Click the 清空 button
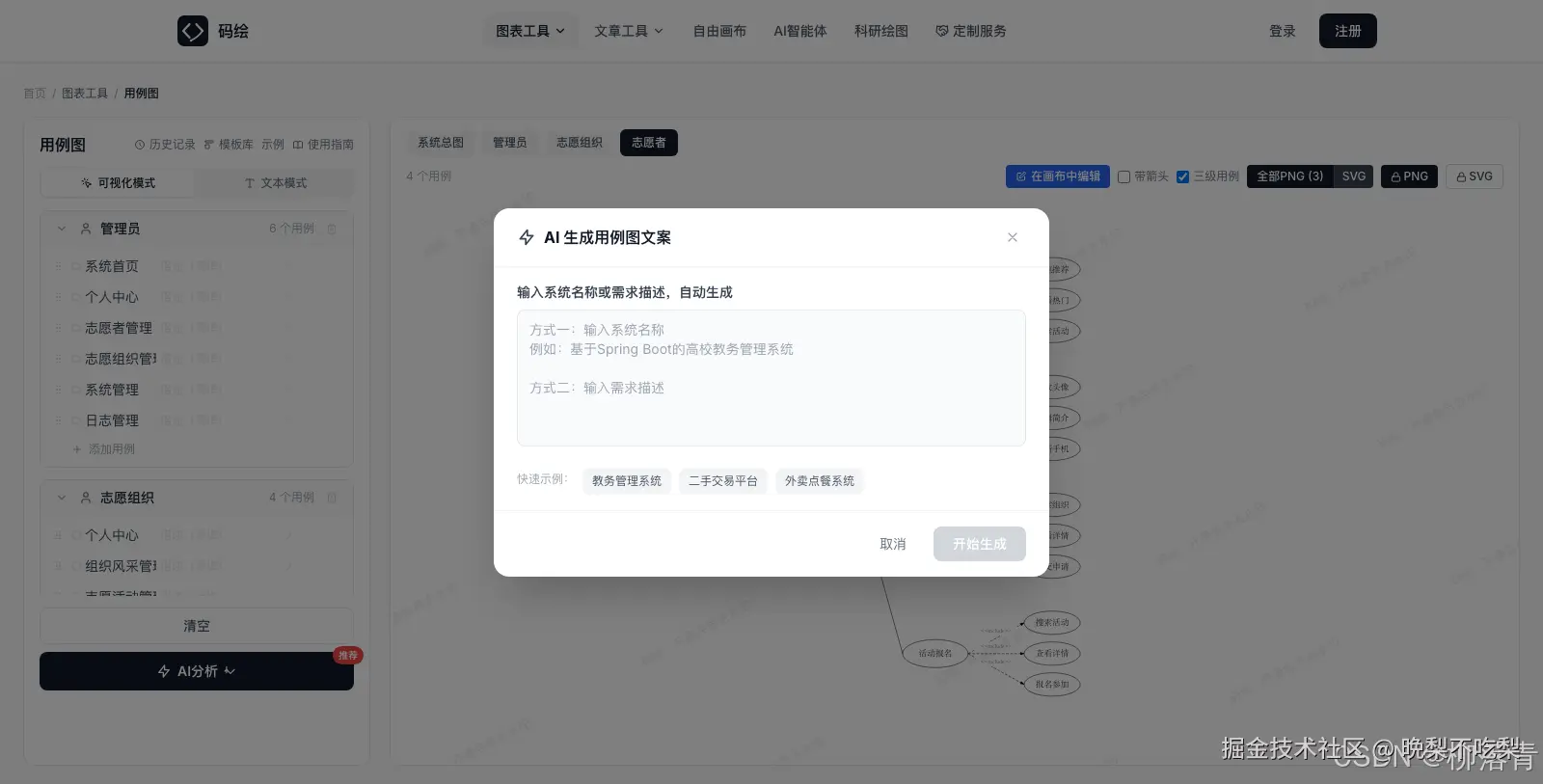The image size is (1543, 784). (x=197, y=626)
